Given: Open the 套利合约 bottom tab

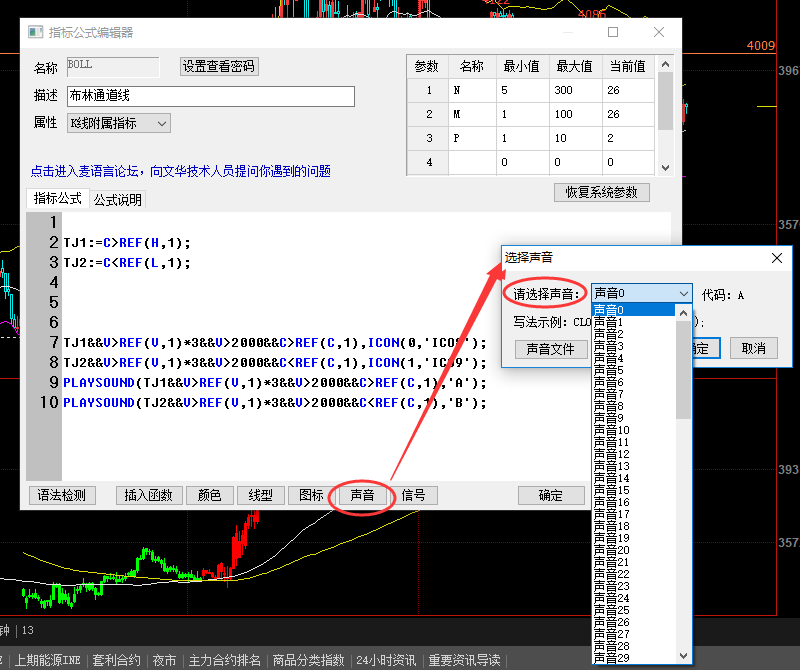Looking at the screenshot, I should tap(116, 660).
